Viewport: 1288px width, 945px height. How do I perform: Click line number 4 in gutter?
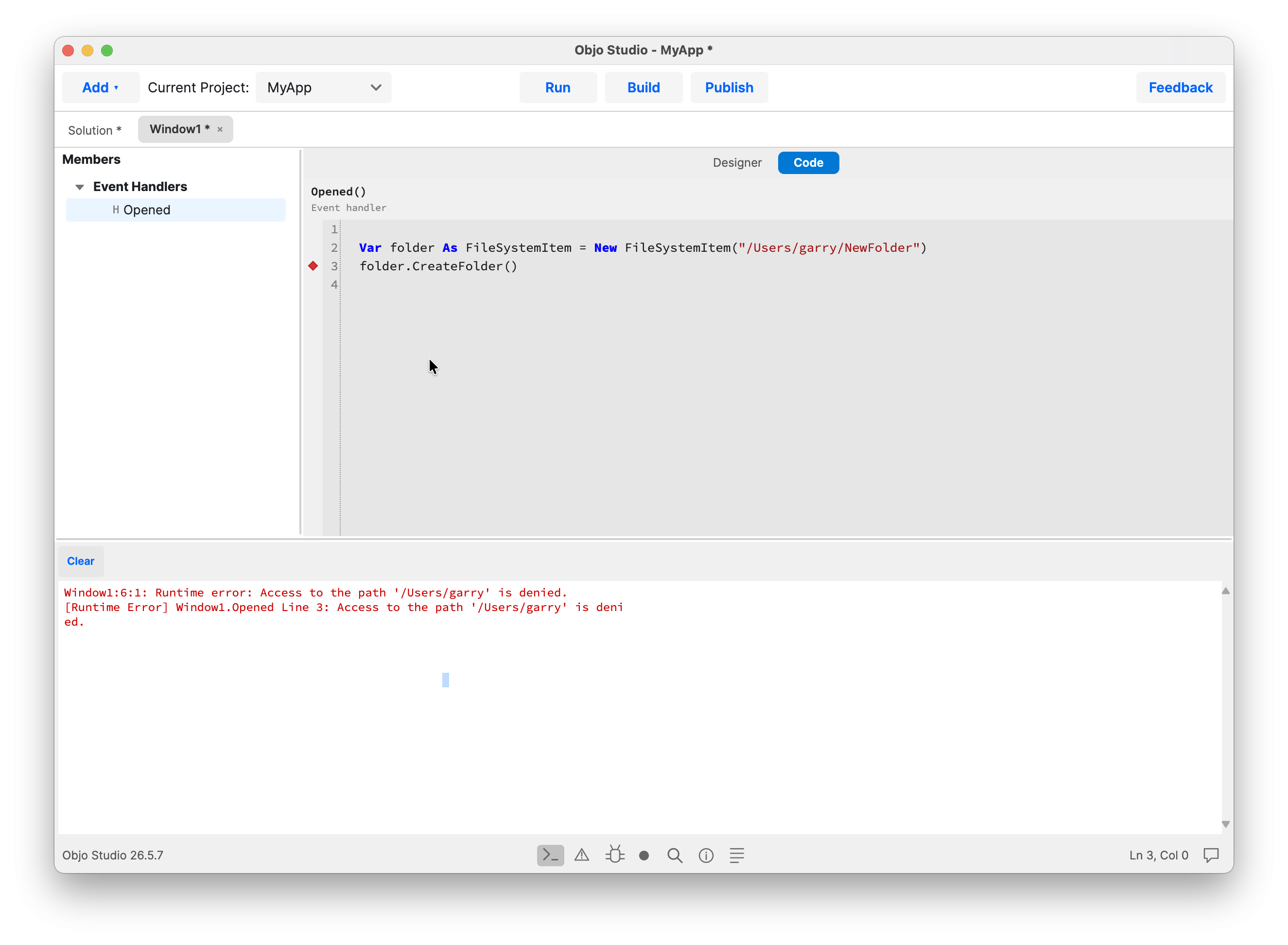[334, 284]
